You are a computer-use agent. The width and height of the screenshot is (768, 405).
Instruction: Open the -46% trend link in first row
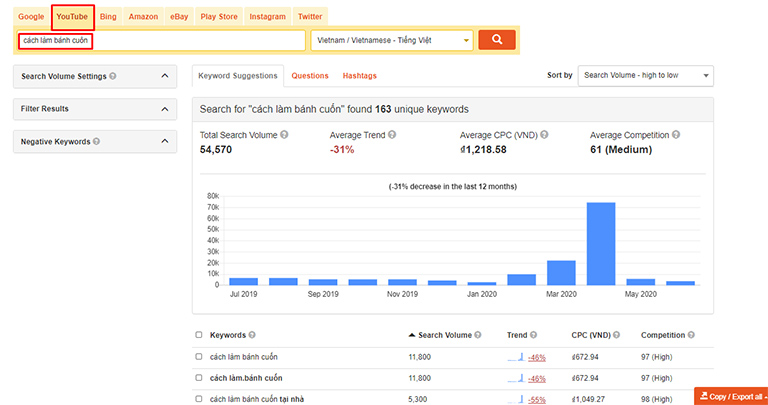537,357
